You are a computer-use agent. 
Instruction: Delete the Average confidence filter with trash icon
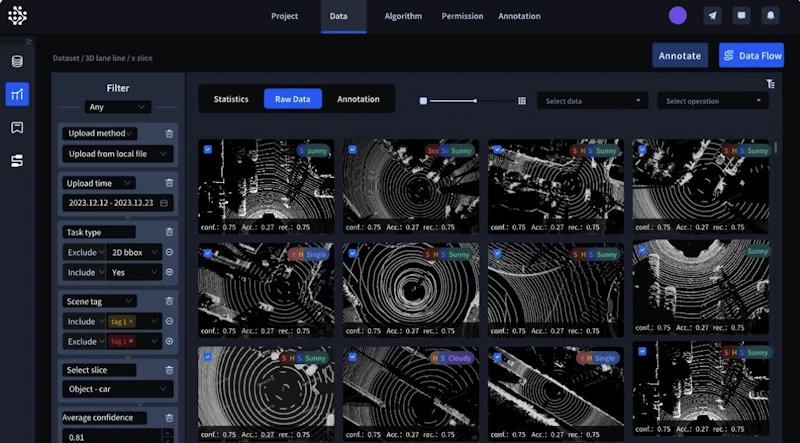click(x=169, y=418)
